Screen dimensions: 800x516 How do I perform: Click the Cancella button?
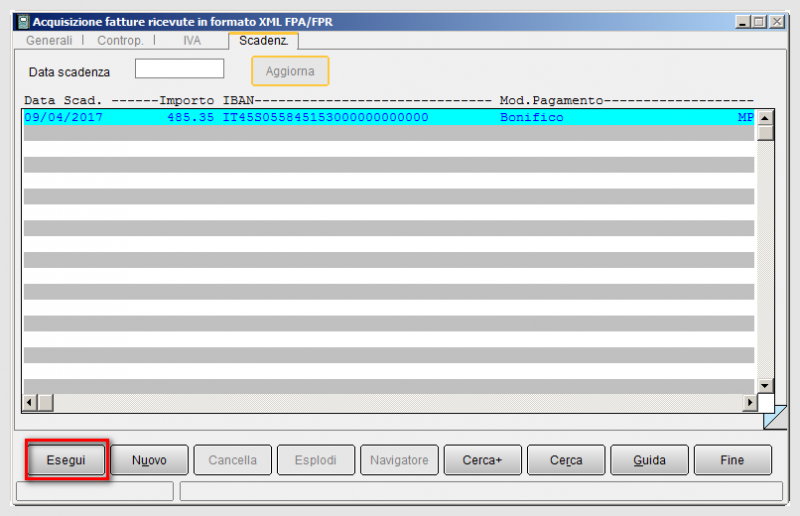(233, 460)
